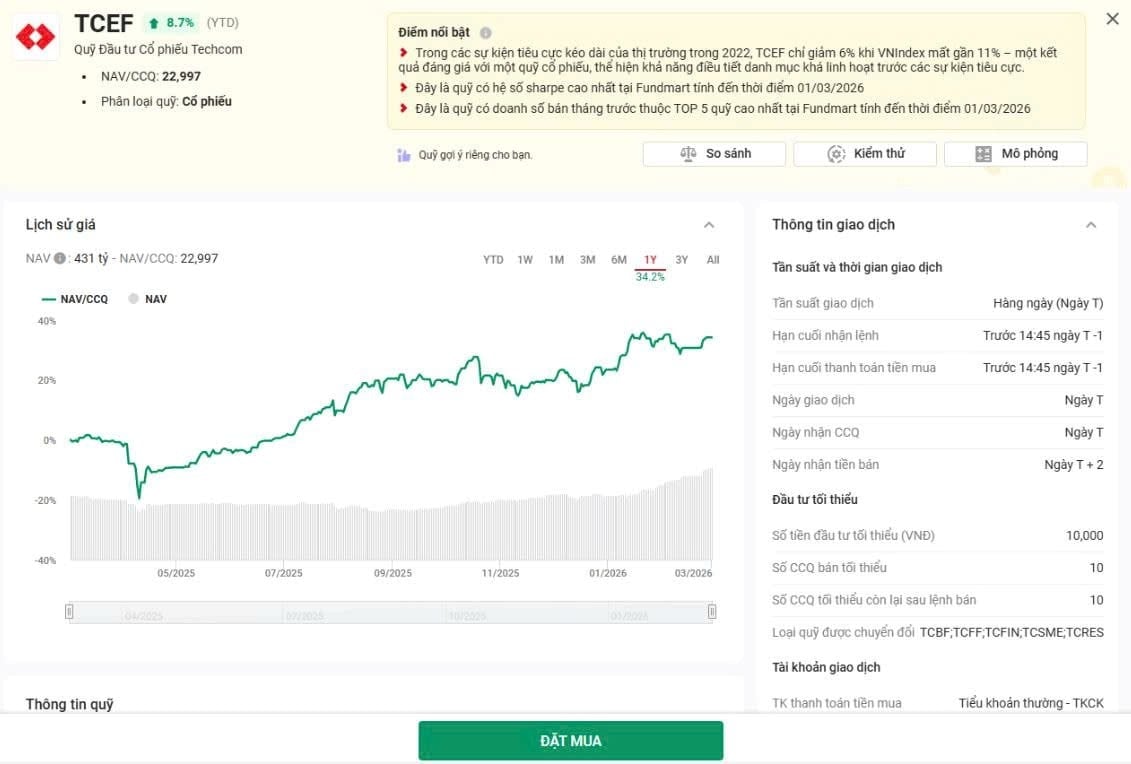Switch chart to 3Y range

pyautogui.click(x=682, y=260)
